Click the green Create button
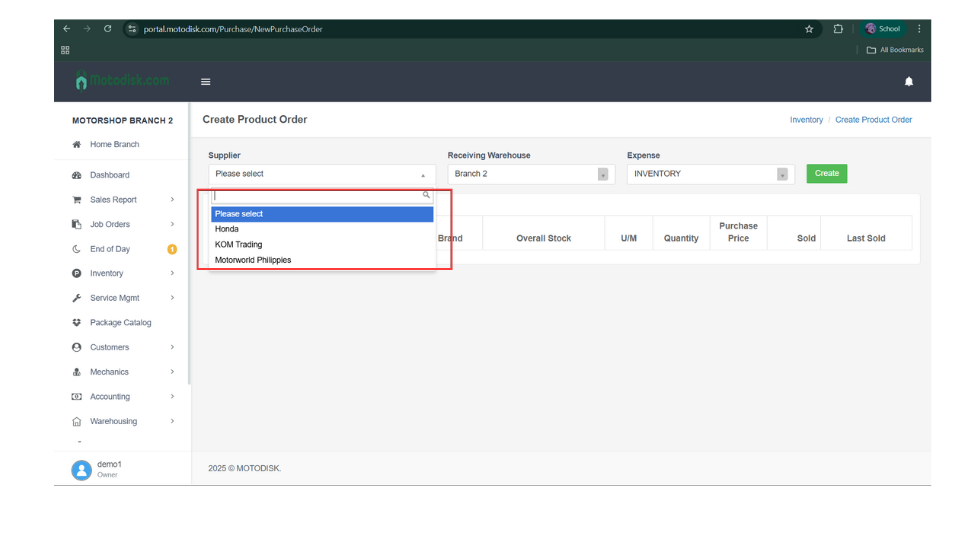 tap(826, 174)
